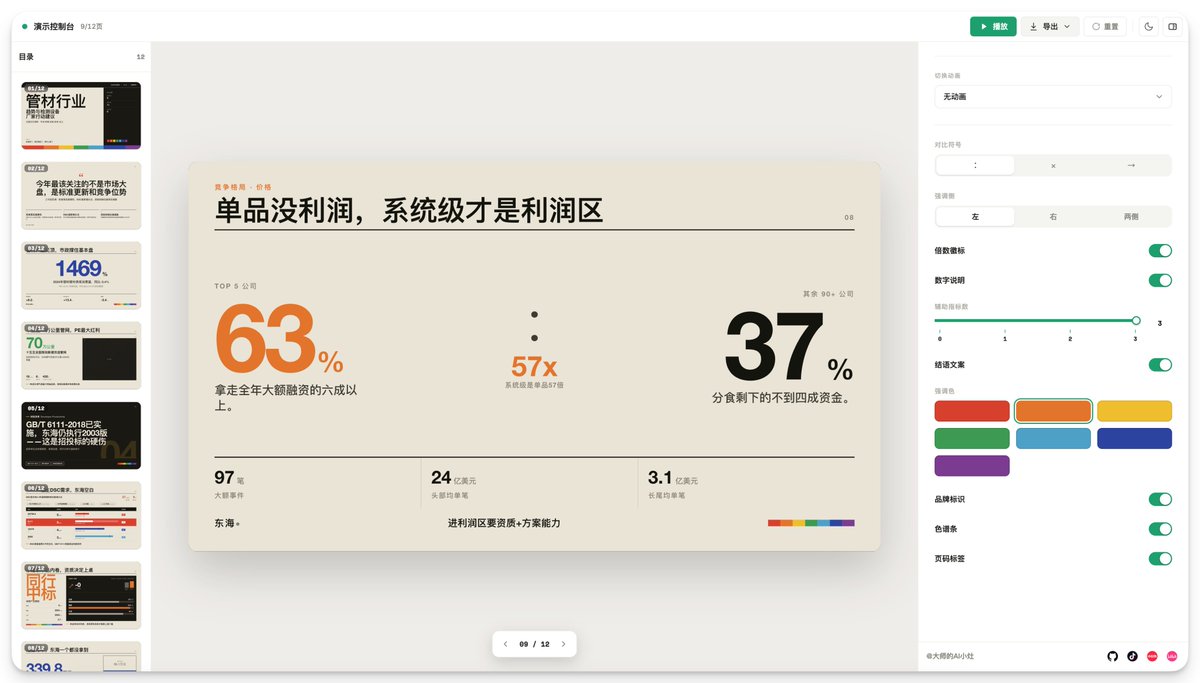Go to the next slide arrow

(563, 644)
